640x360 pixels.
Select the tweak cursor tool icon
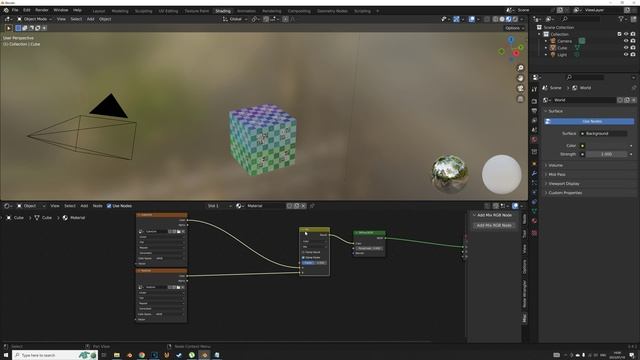coord(8,28)
